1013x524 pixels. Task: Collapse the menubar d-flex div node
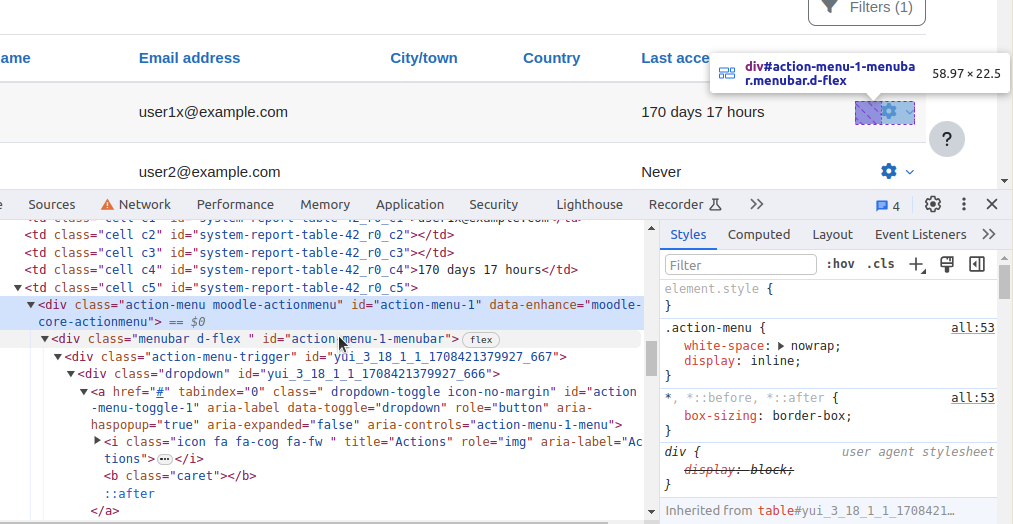pyautogui.click(x=45, y=339)
